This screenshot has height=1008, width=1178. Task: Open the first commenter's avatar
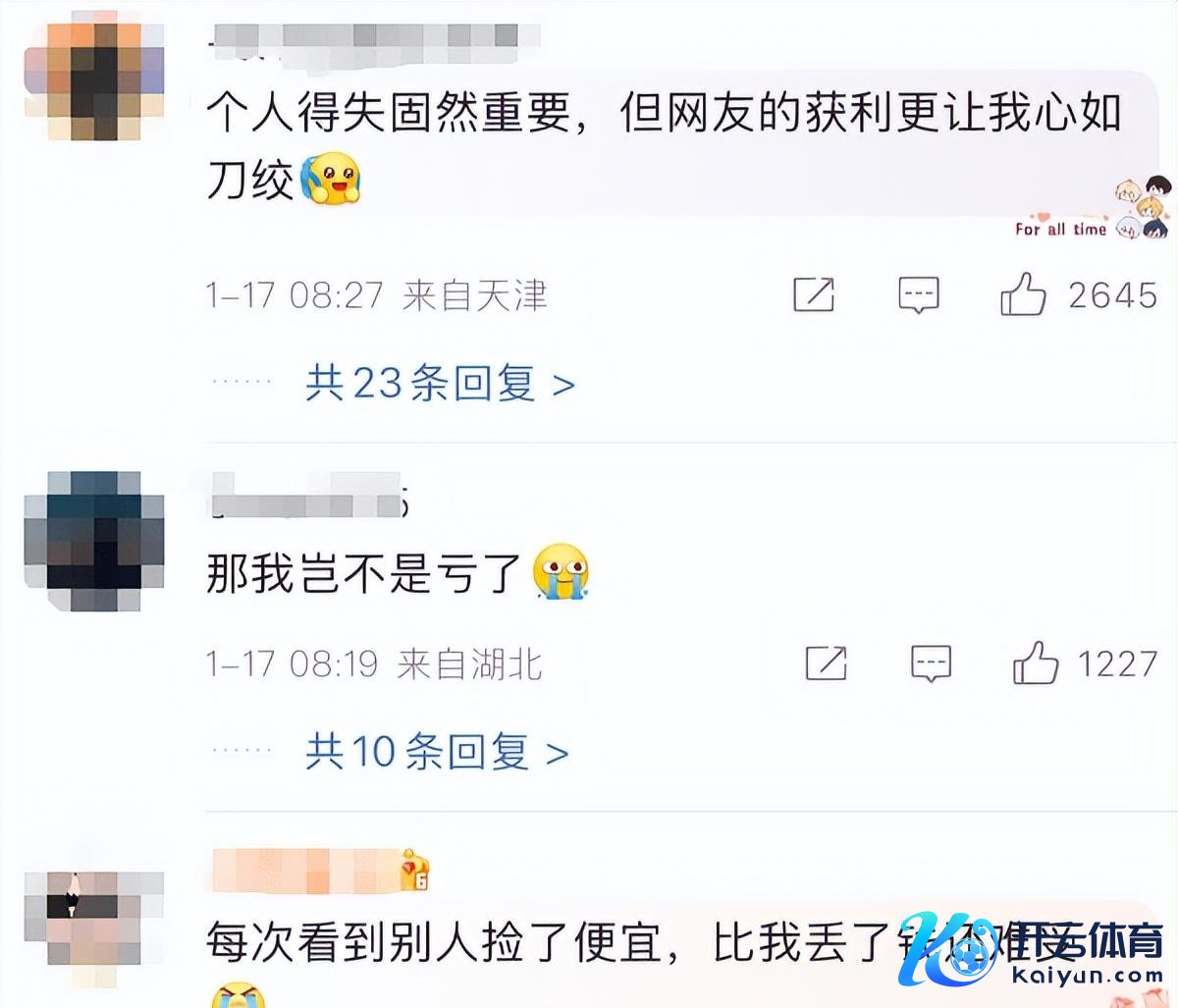coord(94,80)
